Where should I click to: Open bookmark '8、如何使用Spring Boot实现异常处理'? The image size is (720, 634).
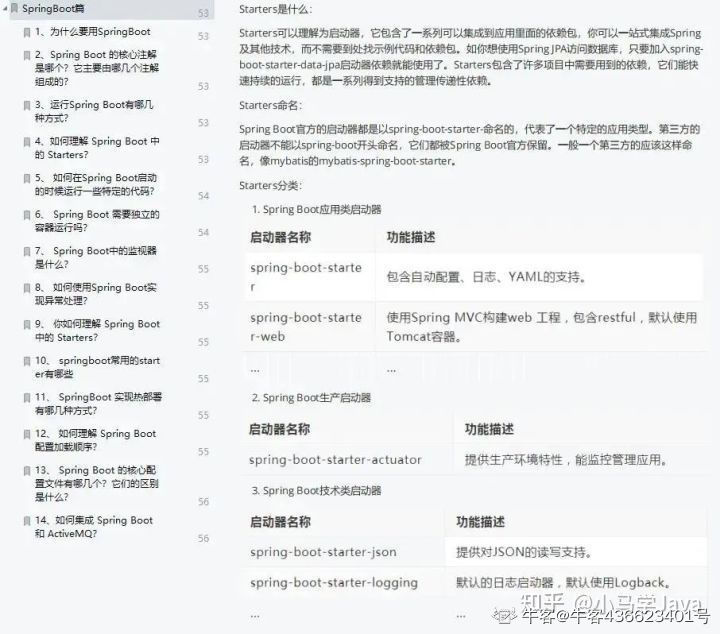(96, 294)
